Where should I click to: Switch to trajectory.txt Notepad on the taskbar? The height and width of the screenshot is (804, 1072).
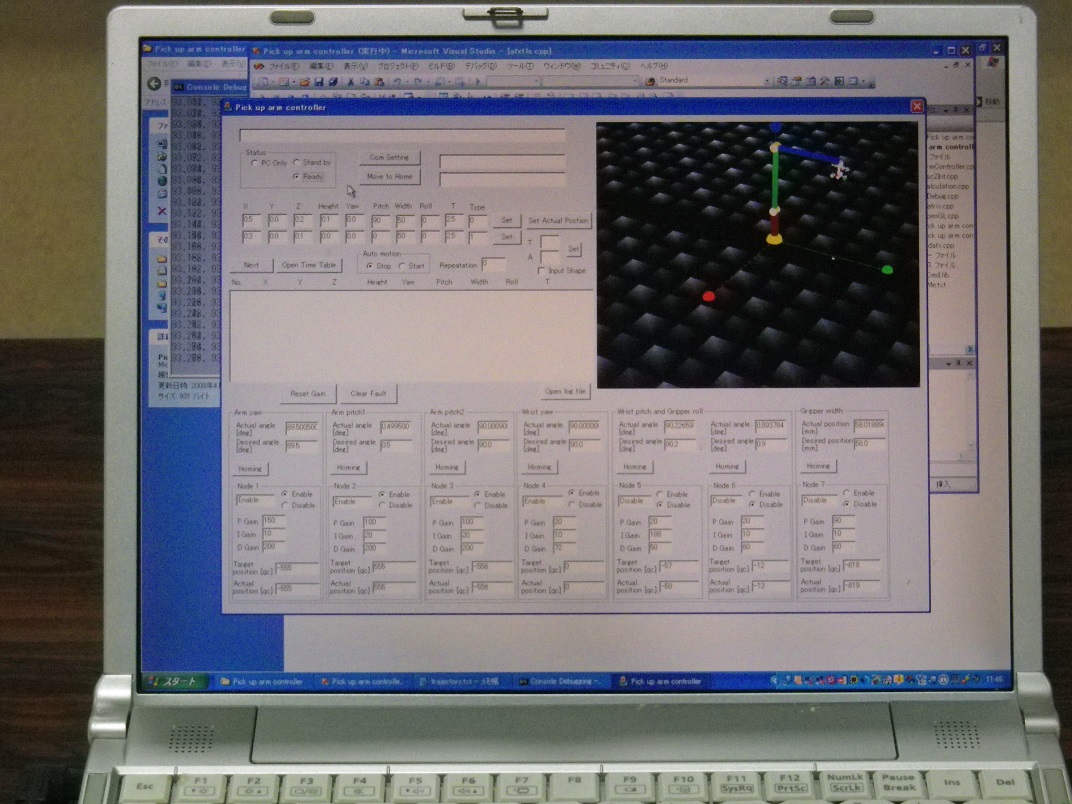point(460,682)
